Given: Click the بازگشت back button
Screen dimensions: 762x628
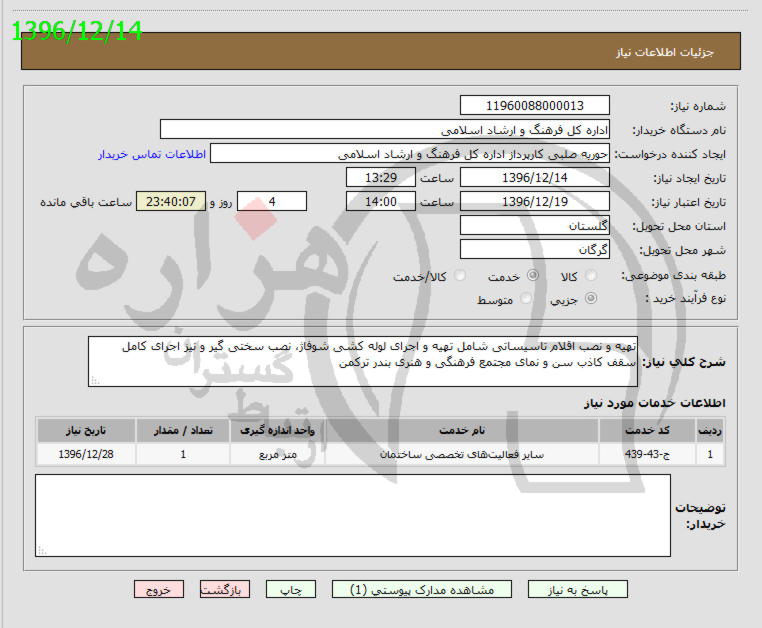Looking at the screenshot, I should (225, 590).
